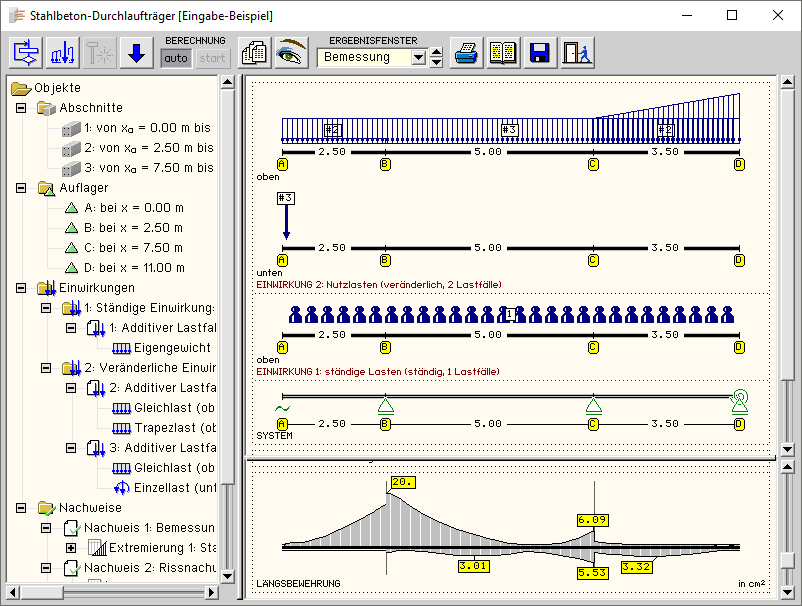Click the tree panel's horizontal scrollbar right arrow

[210, 592]
